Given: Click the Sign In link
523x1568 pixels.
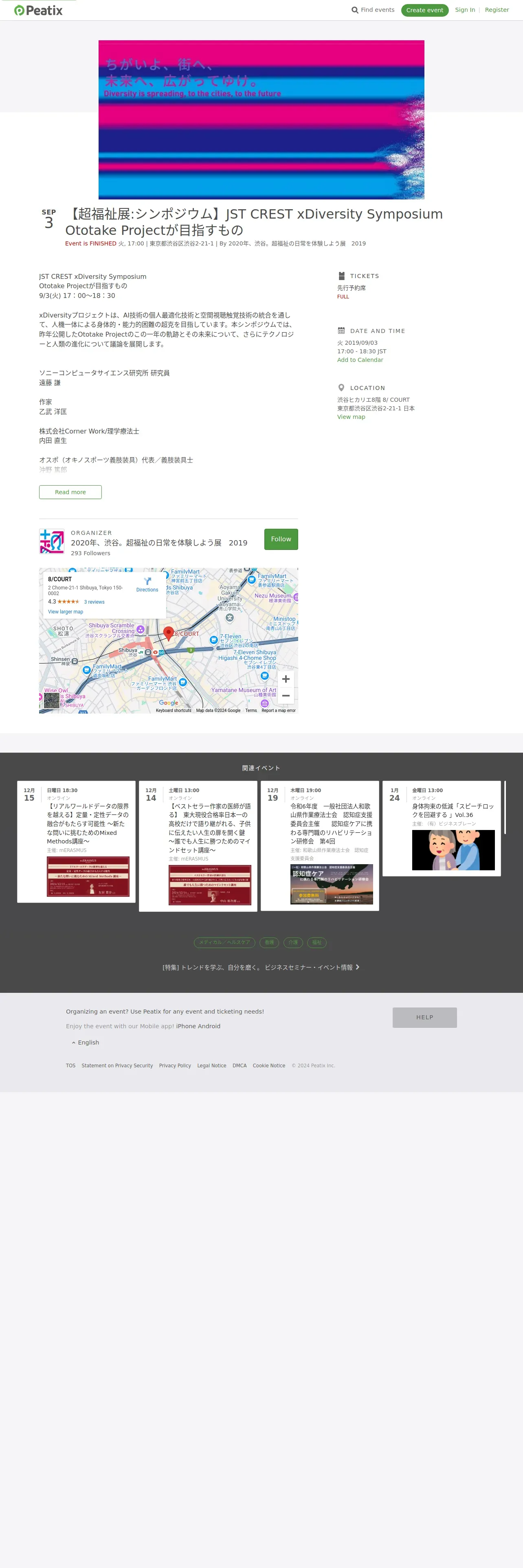Looking at the screenshot, I should (x=465, y=10).
